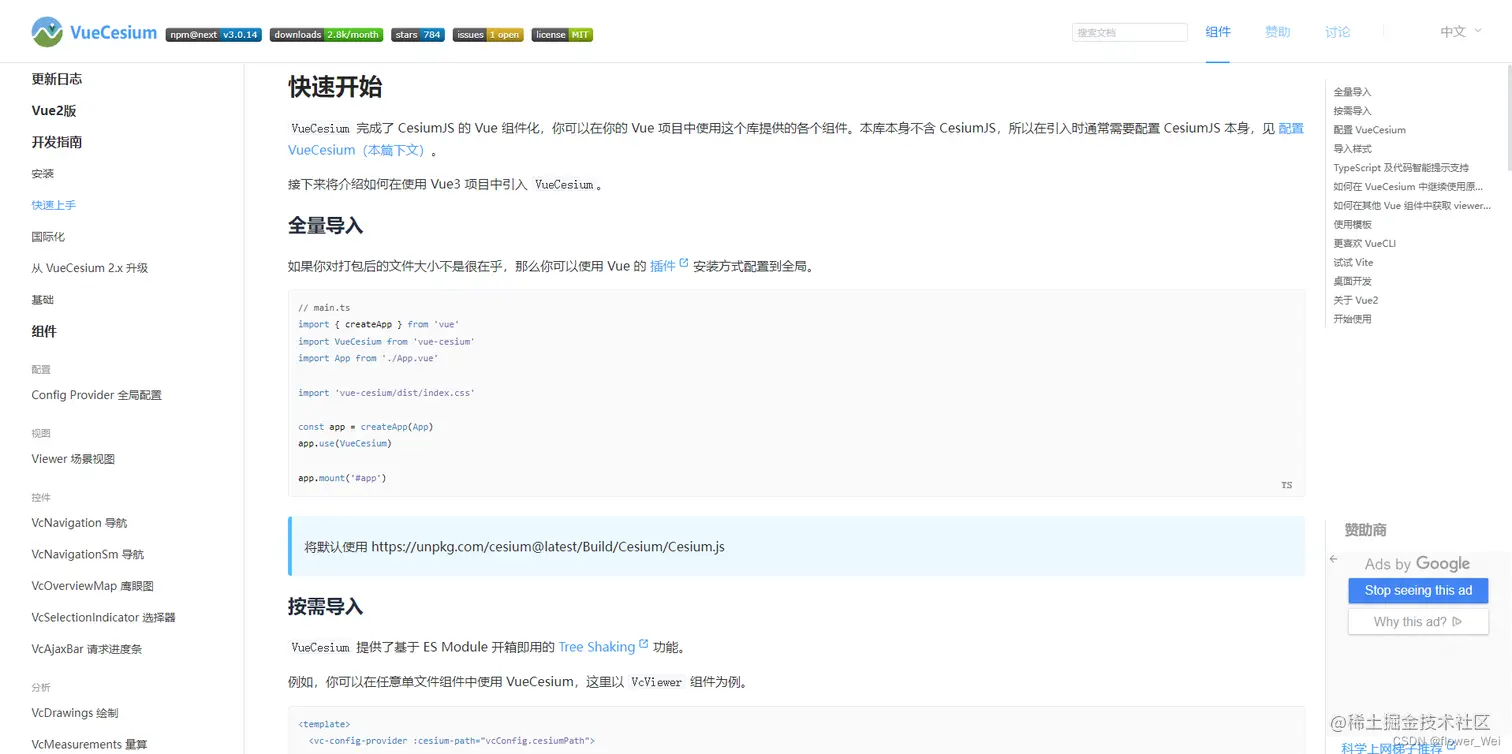The image size is (1512, 754).
Task: Click the issues 1 open badge
Action: tap(487, 33)
